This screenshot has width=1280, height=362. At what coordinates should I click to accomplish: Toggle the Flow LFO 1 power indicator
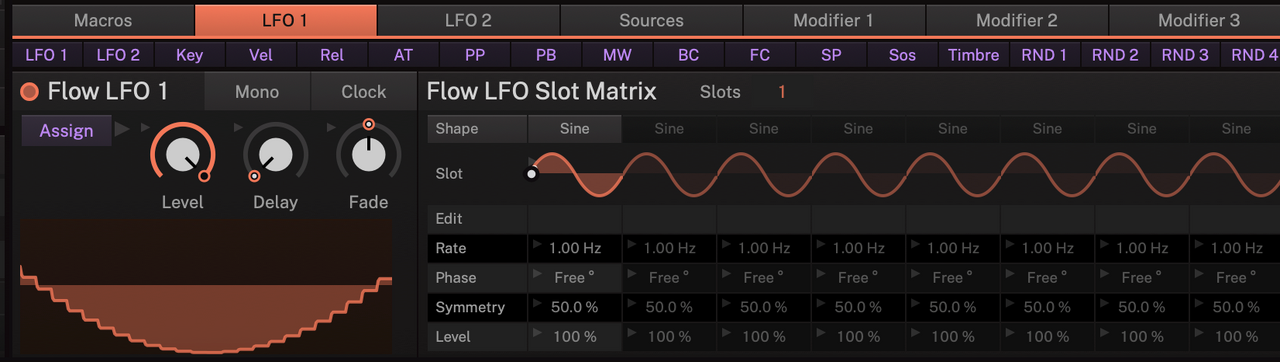click(30, 92)
